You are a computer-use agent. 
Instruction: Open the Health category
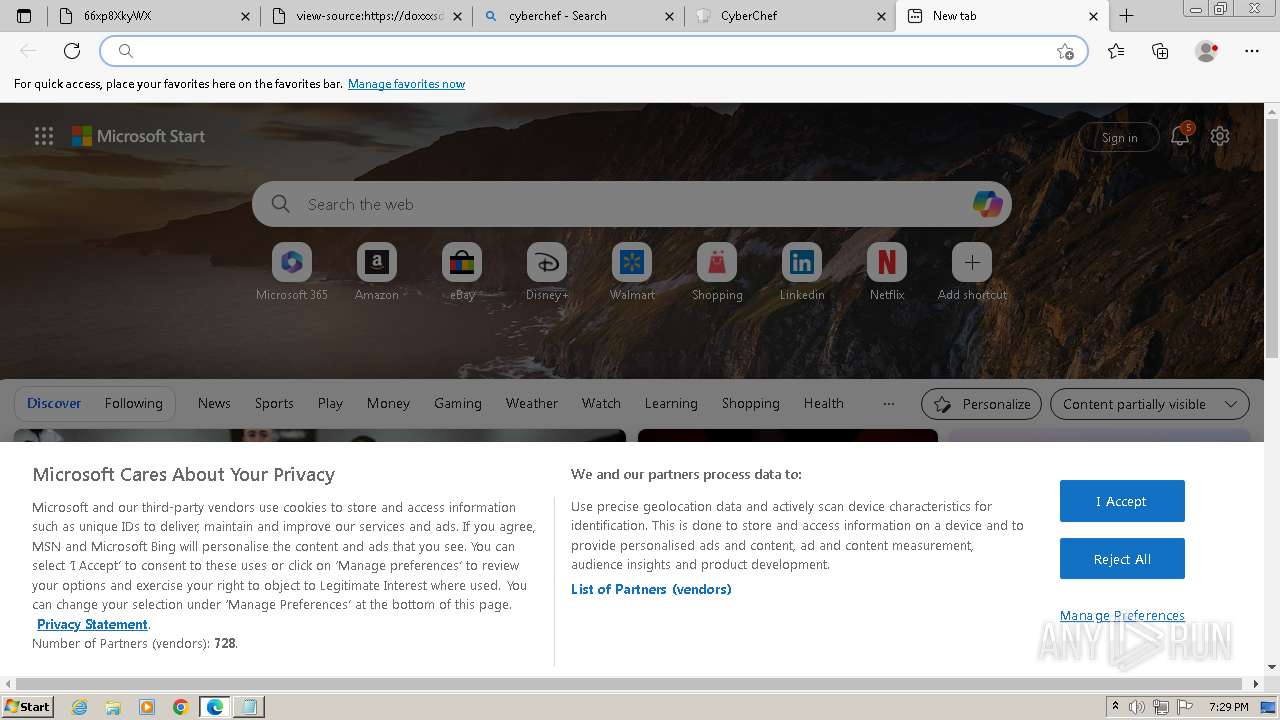click(824, 403)
